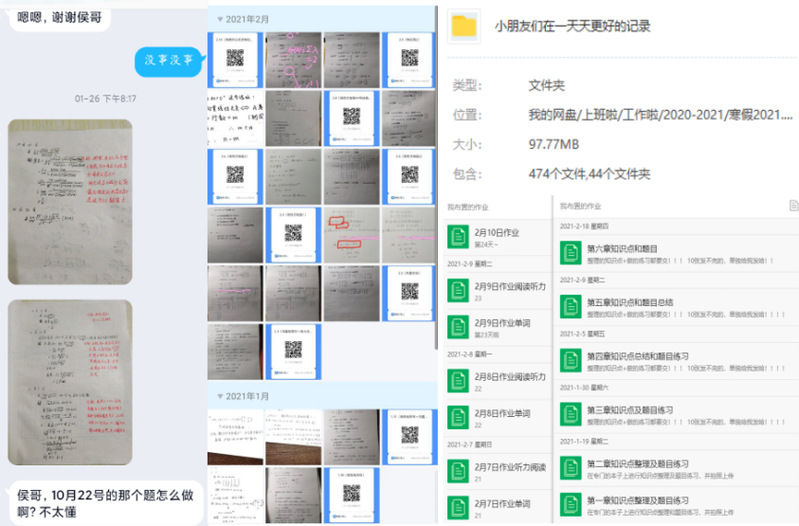This screenshot has width=799, height=526.
Task: Click the photo gallery vertical scrollbar
Action: point(436,178)
